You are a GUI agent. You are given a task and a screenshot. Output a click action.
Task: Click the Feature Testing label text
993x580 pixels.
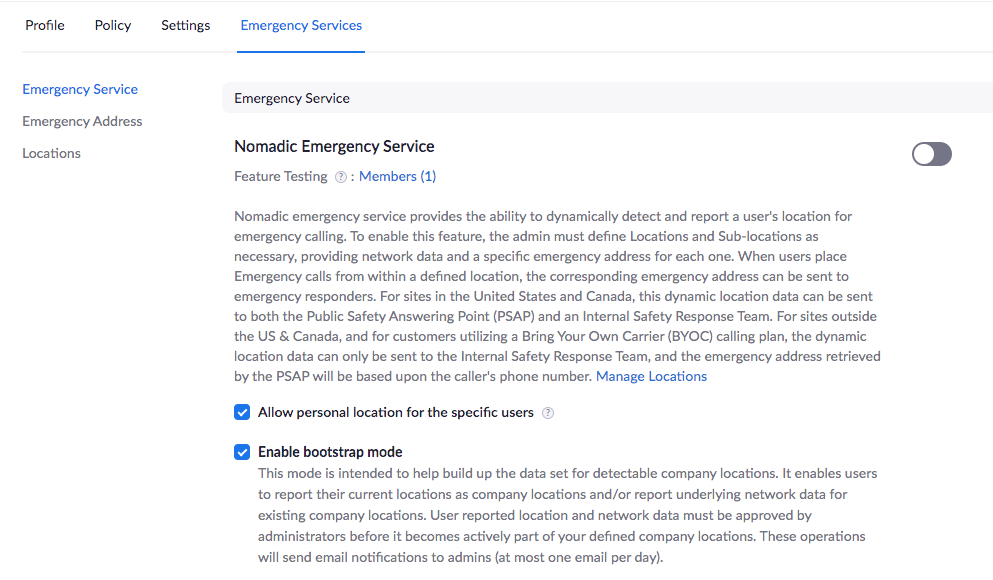tap(281, 177)
